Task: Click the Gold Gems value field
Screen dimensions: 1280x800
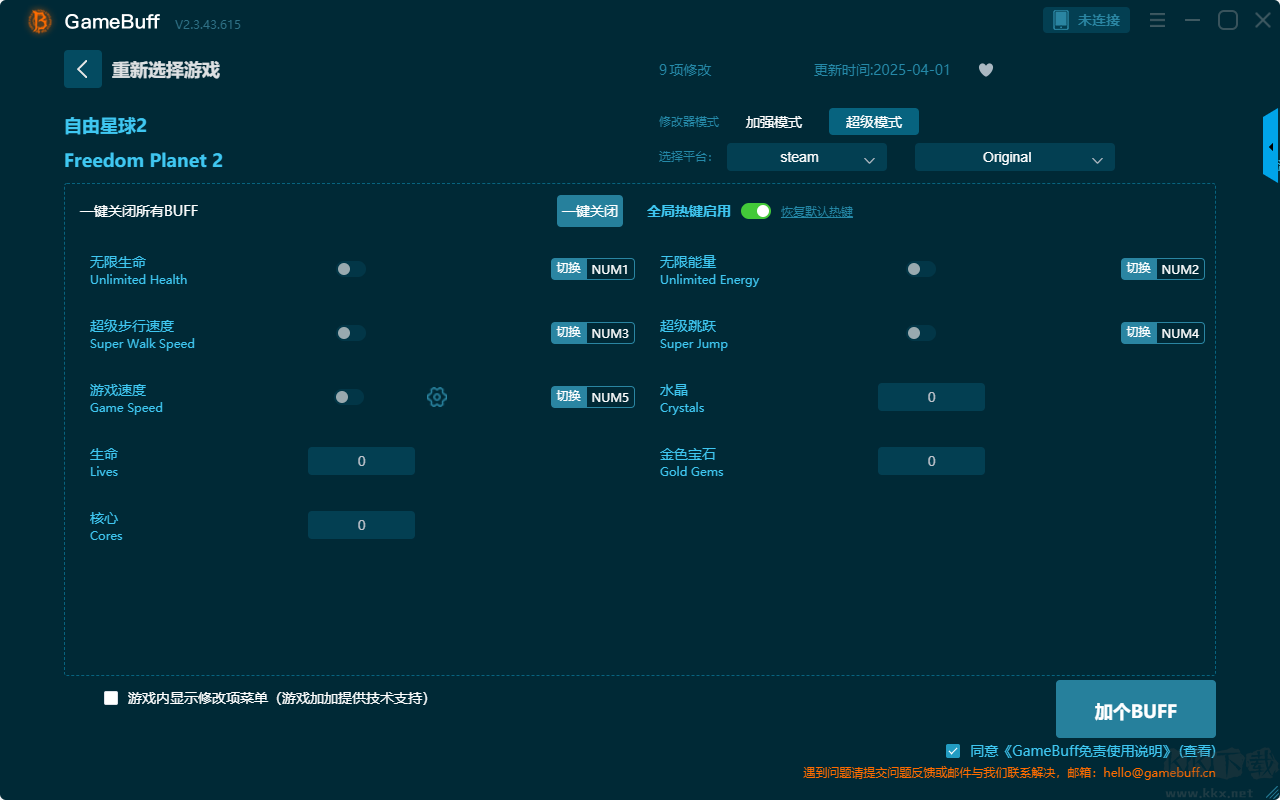Action: (931, 461)
